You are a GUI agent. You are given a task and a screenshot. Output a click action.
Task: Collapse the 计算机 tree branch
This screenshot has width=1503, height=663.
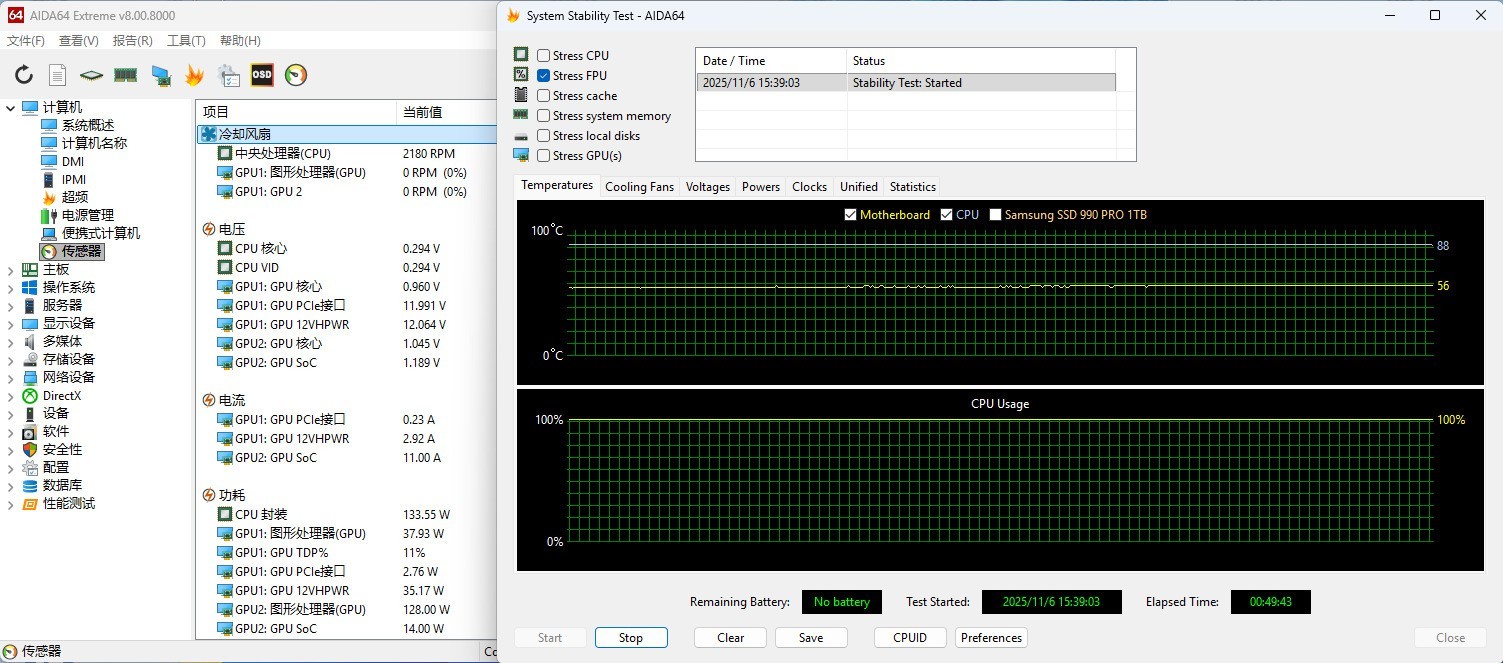click(x=10, y=107)
